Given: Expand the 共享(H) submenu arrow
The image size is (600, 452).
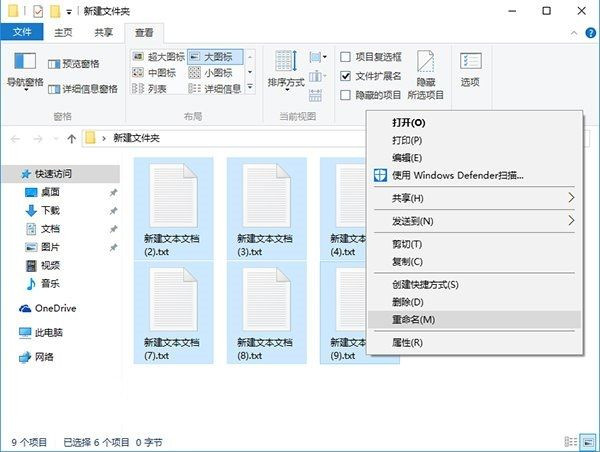Looking at the screenshot, I should [571, 198].
